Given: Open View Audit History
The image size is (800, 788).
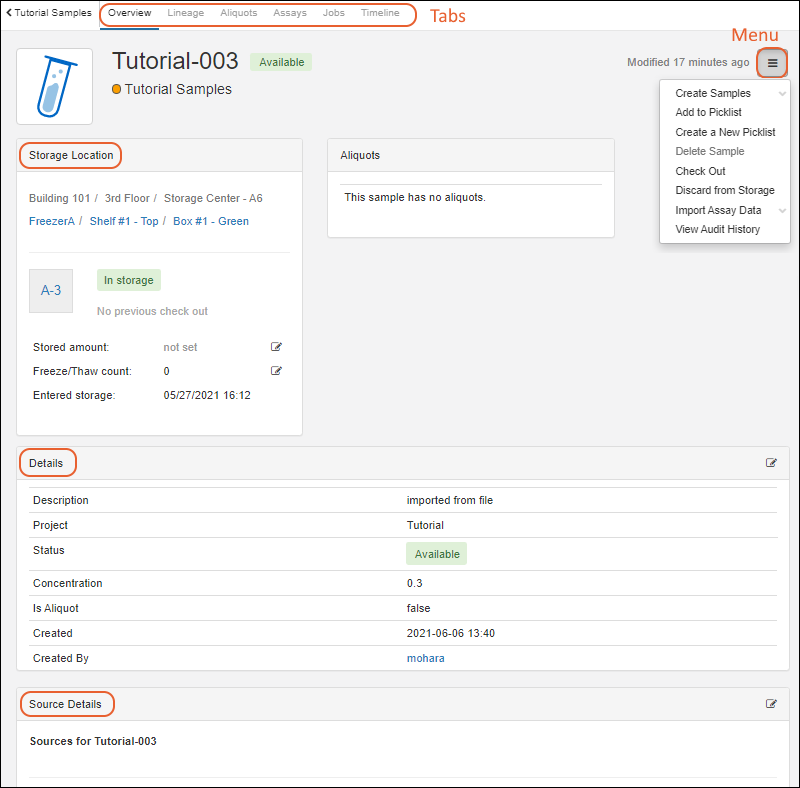Looking at the screenshot, I should click(x=717, y=229).
